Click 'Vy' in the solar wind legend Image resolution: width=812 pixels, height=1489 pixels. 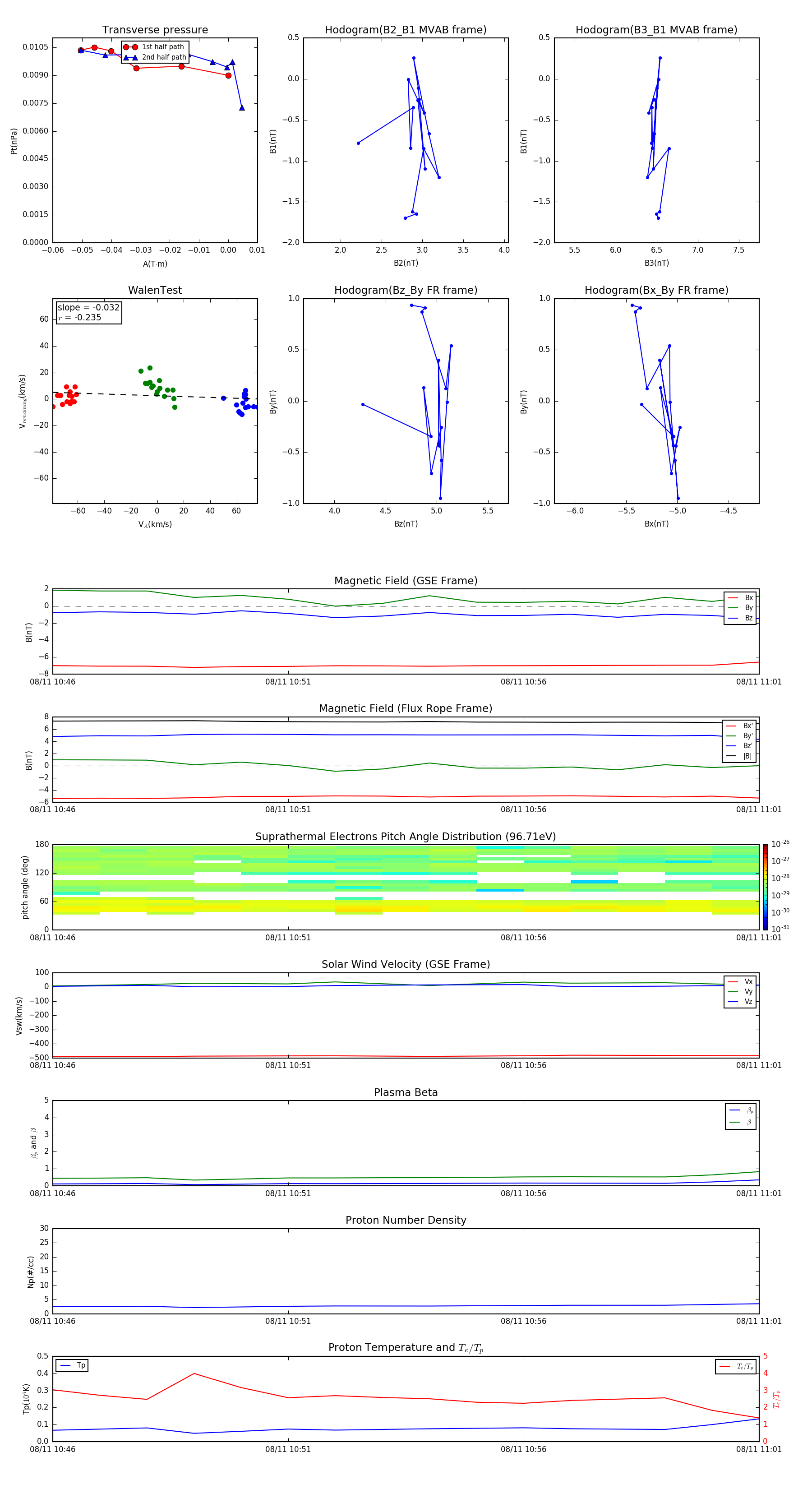[x=748, y=992]
